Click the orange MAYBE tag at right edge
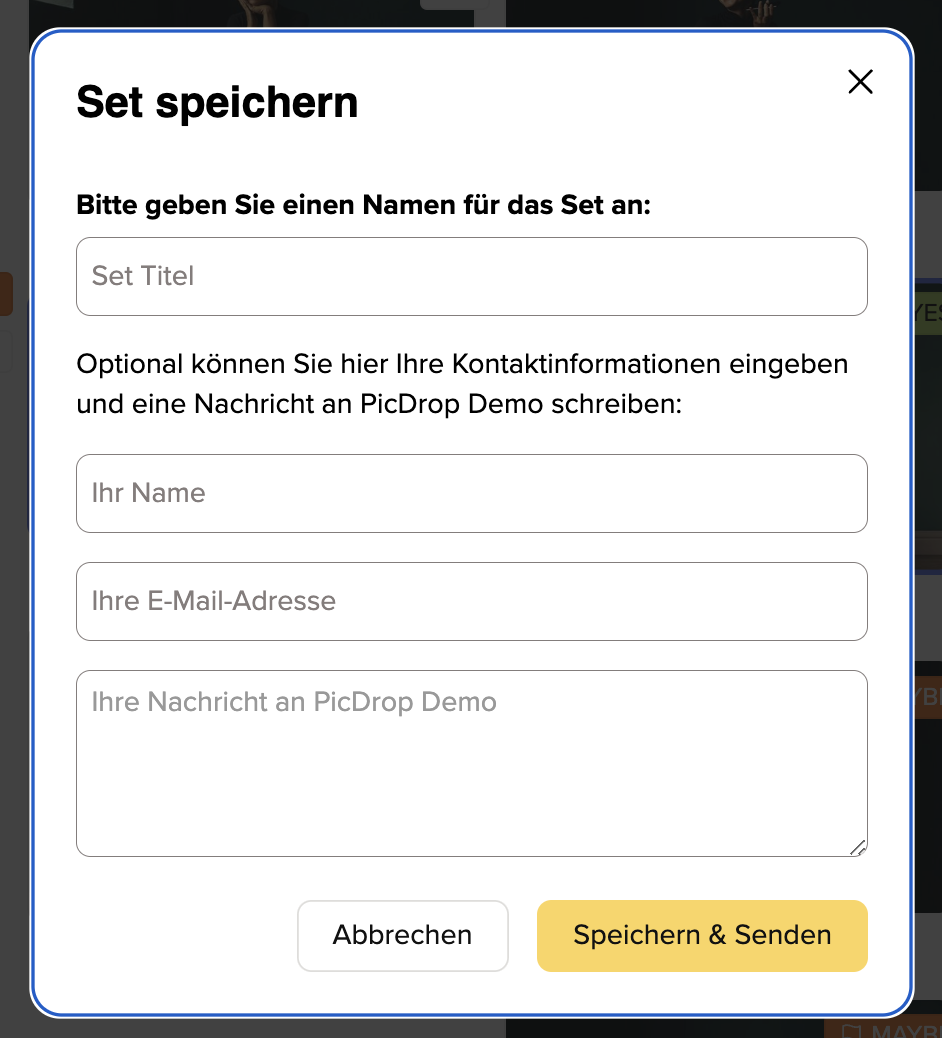The width and height of the screenshot is (942, 1038). tap(928, 696)
